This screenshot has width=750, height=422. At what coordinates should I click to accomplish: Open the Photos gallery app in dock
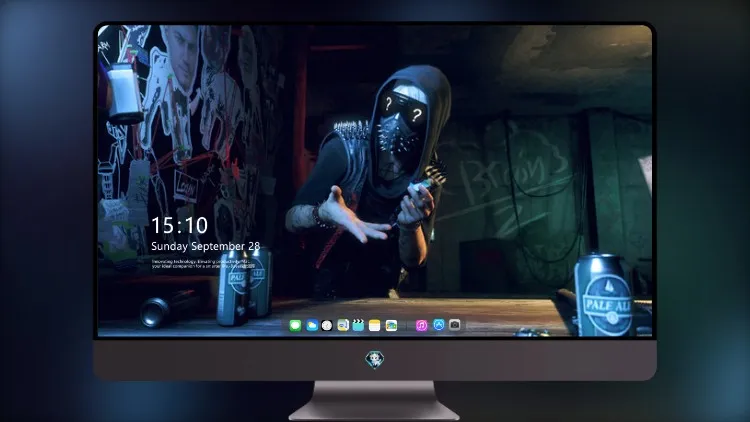[391, 326]
